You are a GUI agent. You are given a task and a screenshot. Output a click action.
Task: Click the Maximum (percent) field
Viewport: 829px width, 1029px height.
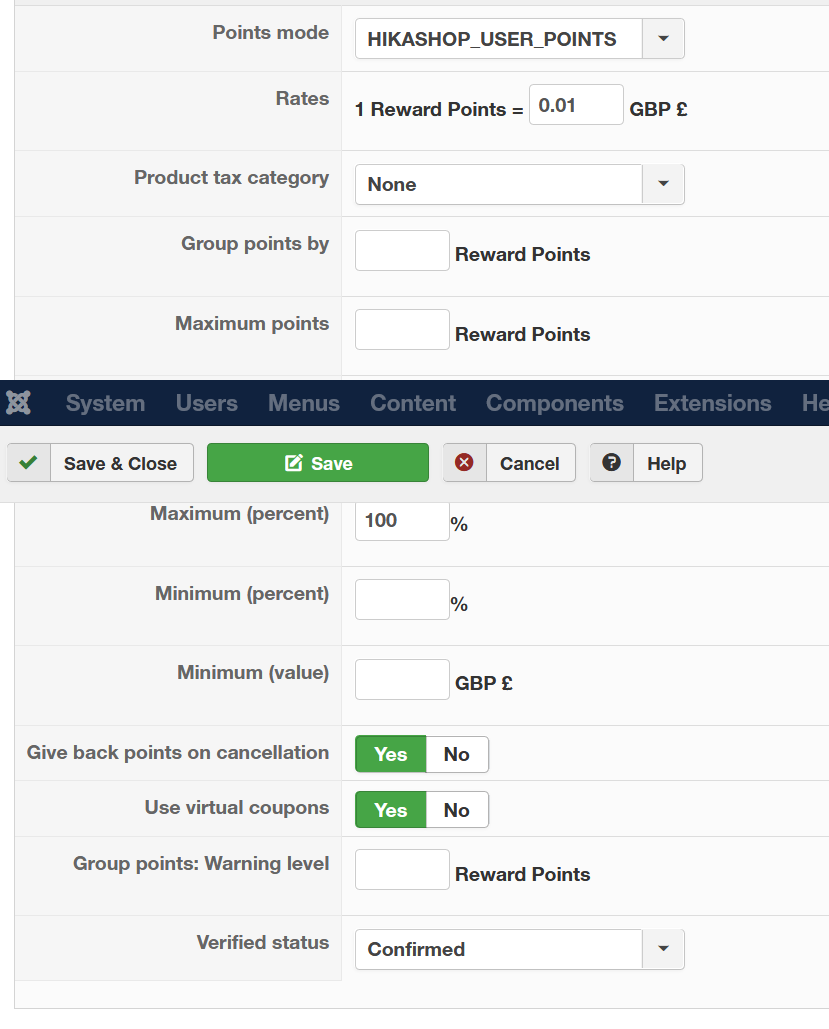pos(402,520)
